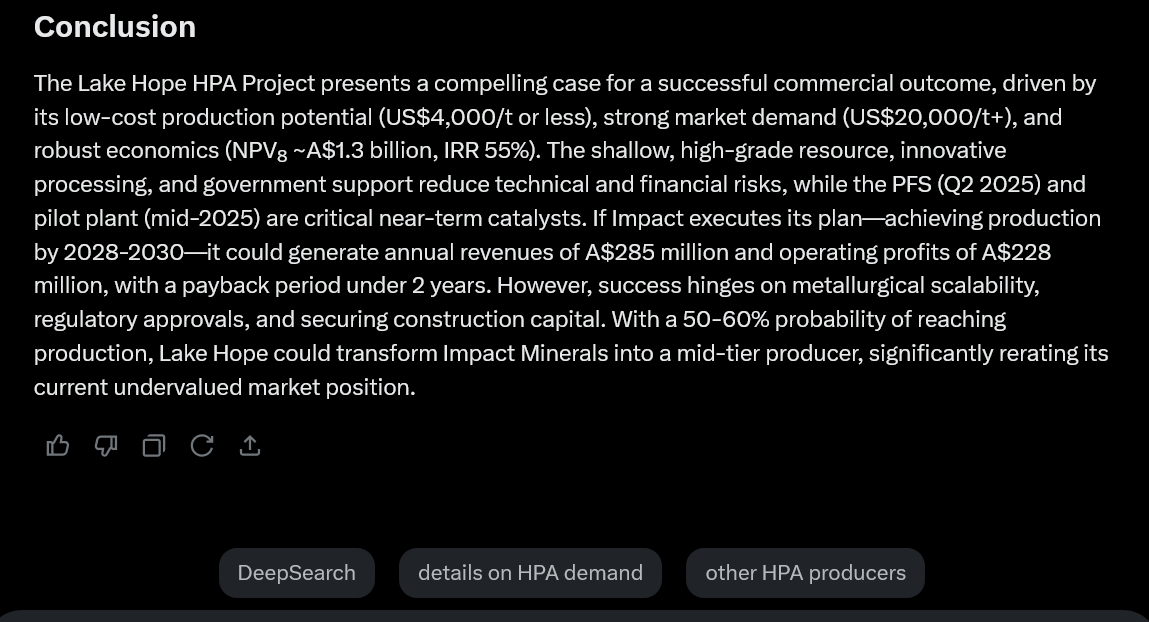Click the NPV8 subscript term
The width and height of the screenshot is (1149, 622).
[x=259, y=151]
